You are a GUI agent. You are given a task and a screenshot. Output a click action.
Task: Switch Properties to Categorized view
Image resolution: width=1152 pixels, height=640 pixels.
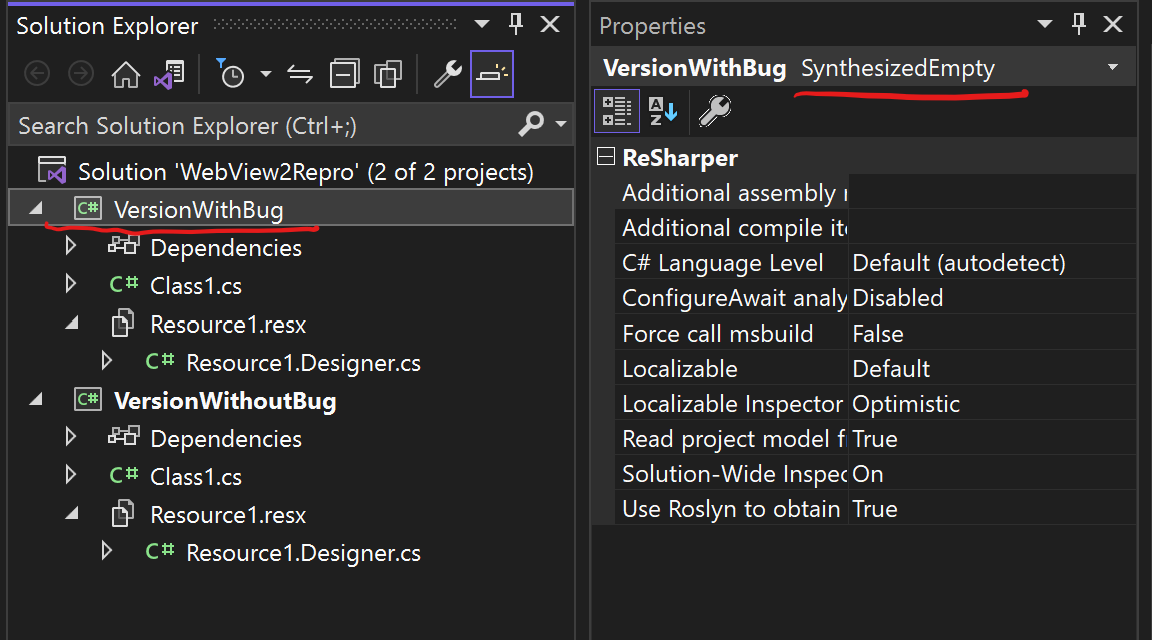(x=616, y=111)
